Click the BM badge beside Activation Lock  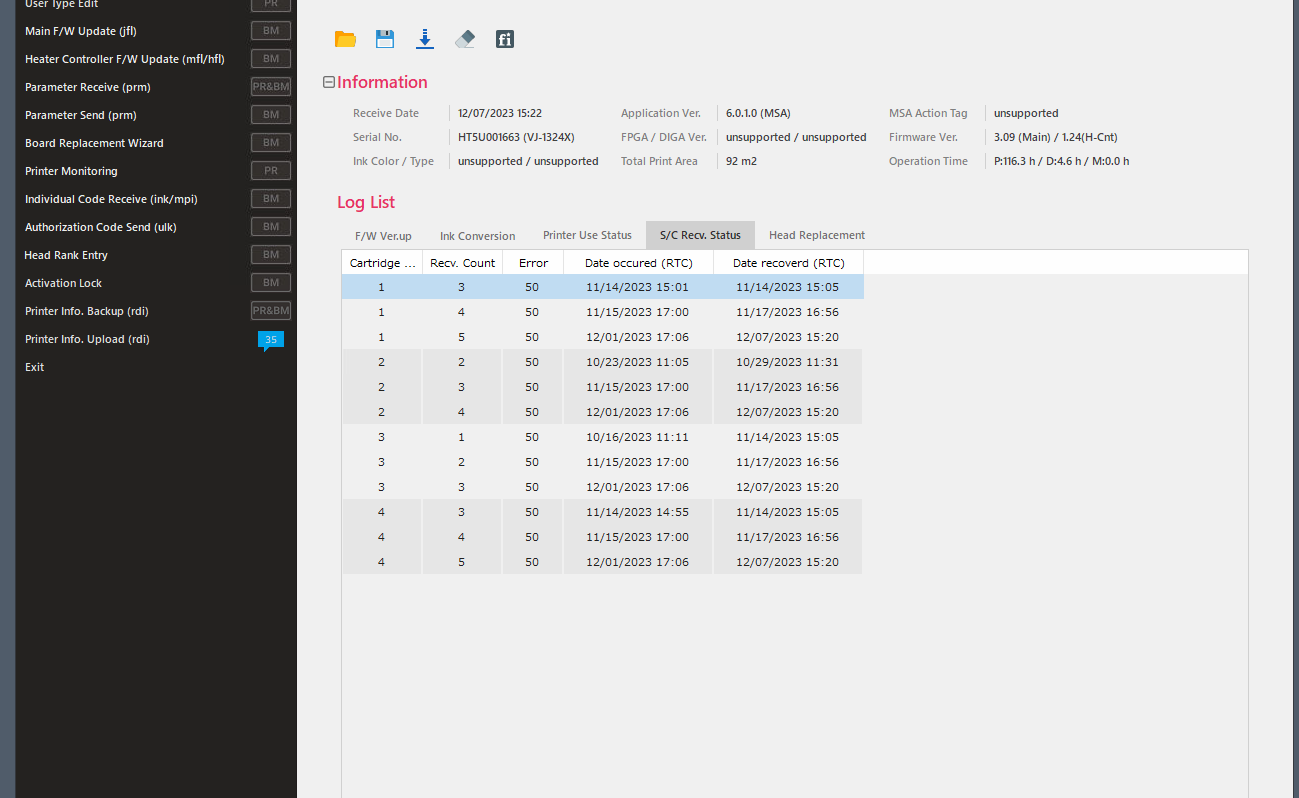click(271, 283)
